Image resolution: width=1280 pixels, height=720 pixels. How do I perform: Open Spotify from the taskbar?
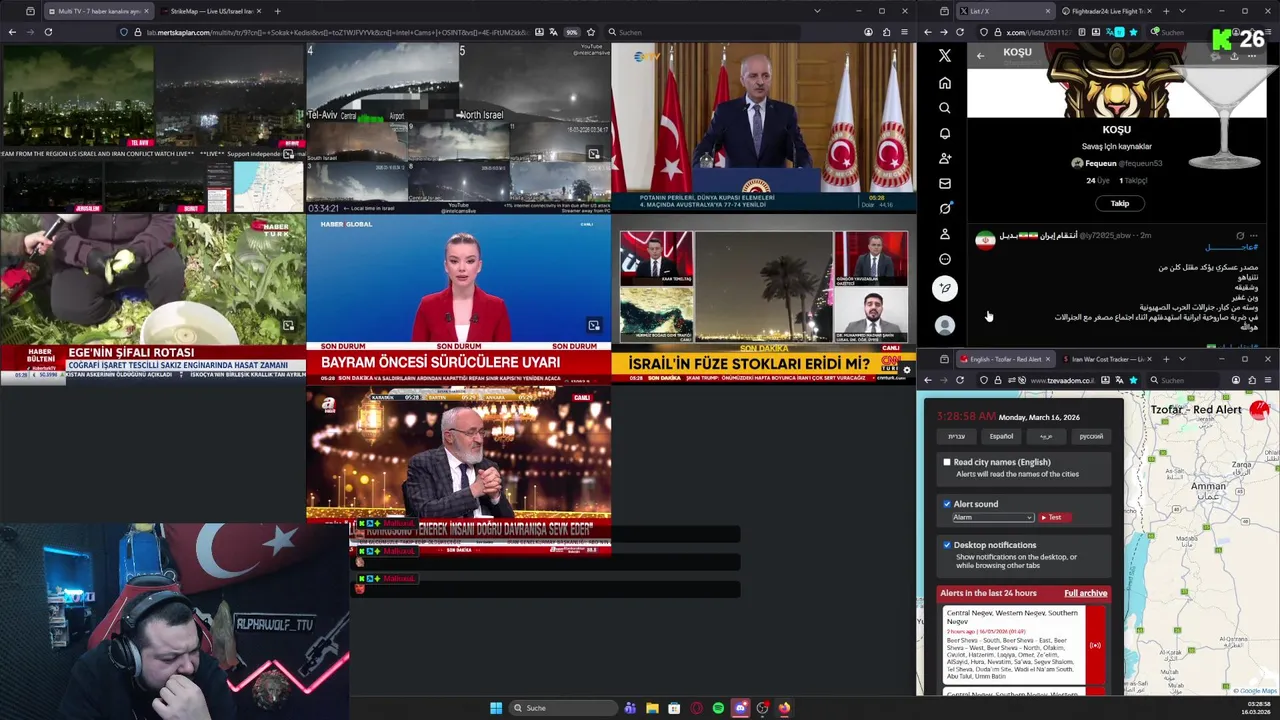click(718, 708)
